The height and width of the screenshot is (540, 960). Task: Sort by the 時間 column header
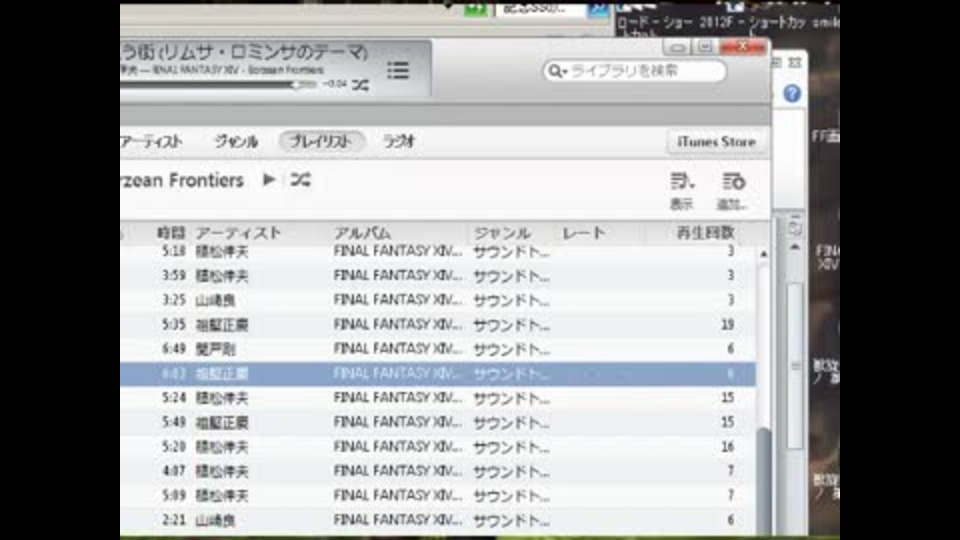point(171,233)
